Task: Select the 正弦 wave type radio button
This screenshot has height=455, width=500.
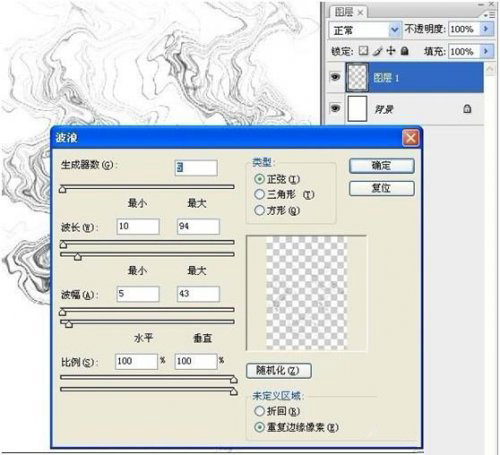Action: point(259,179)
